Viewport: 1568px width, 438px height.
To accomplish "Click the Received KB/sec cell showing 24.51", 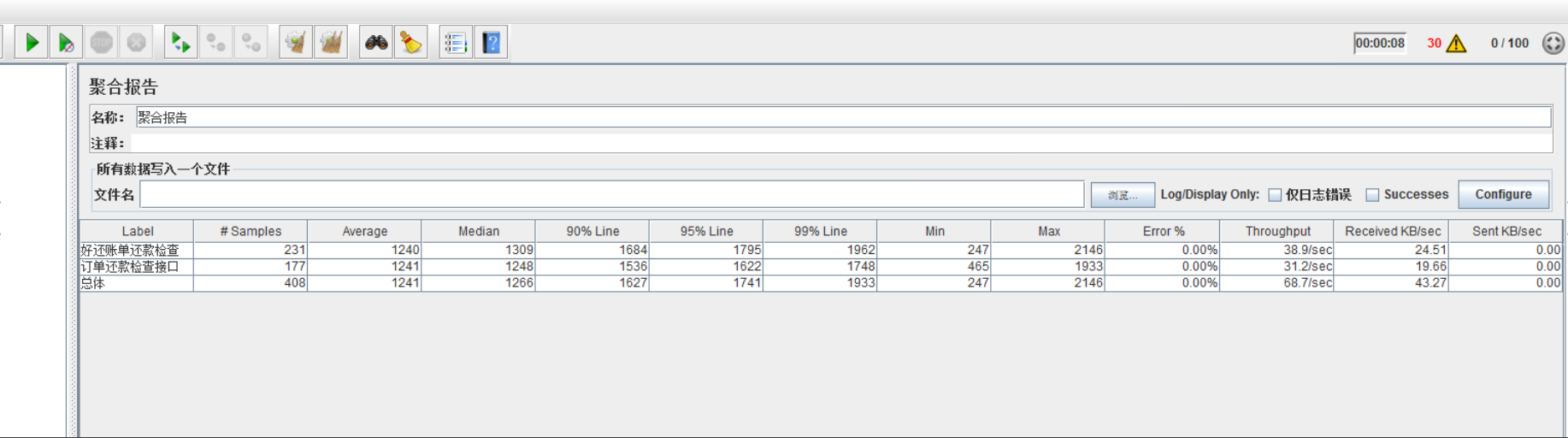I will (1392, 250).
